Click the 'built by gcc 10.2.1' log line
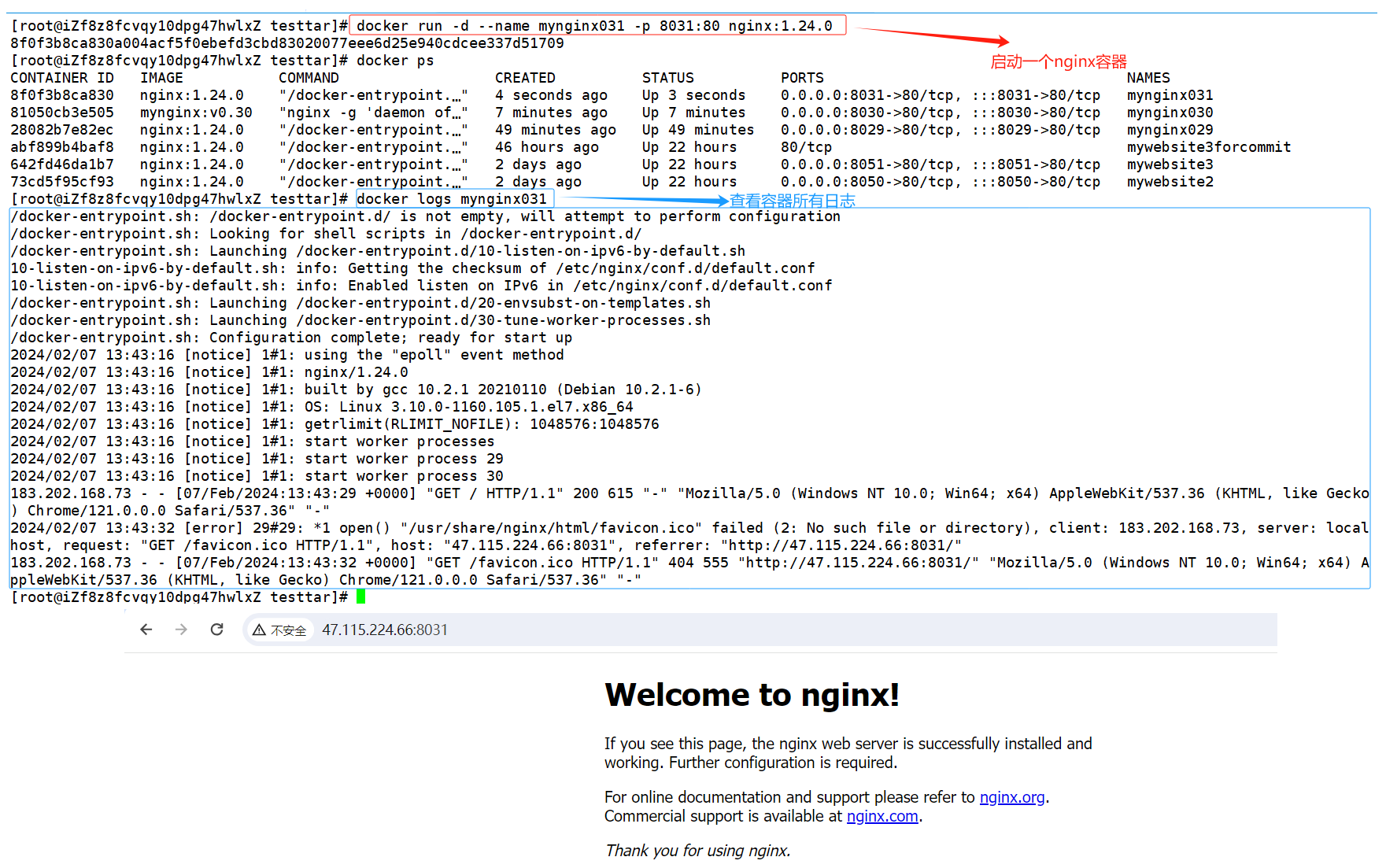Screen dimensions: 1386x868 356,390
